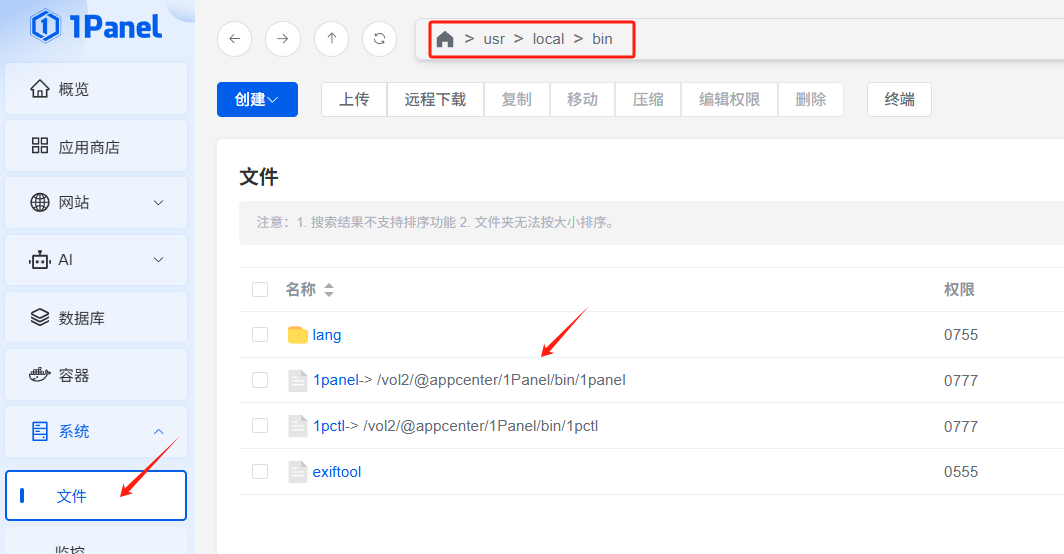1064x554 pixels.
Task: Open 数据库 in the sidebar
Action: coord(96,317)
